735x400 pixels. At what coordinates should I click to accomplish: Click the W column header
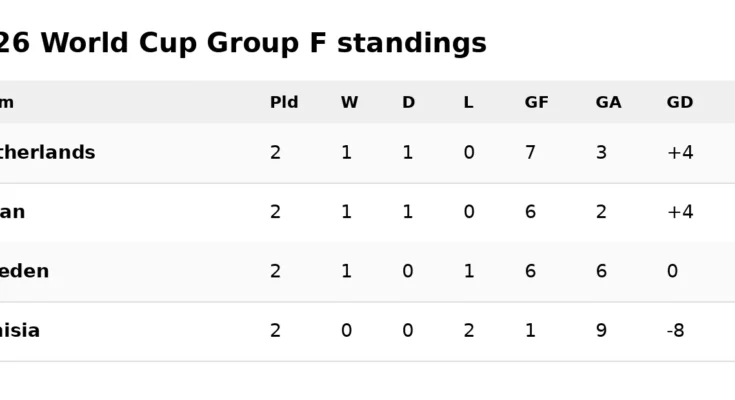click(x=349, y=102)
